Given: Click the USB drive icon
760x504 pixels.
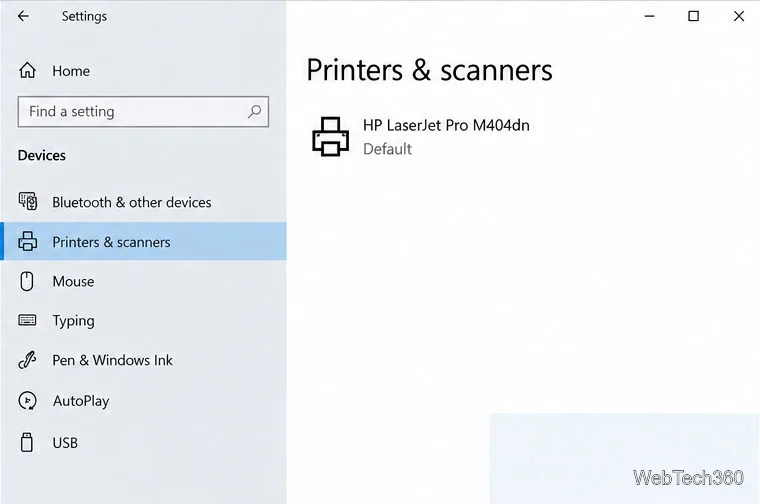Looking at the screenshot, I should pos(27,442).
